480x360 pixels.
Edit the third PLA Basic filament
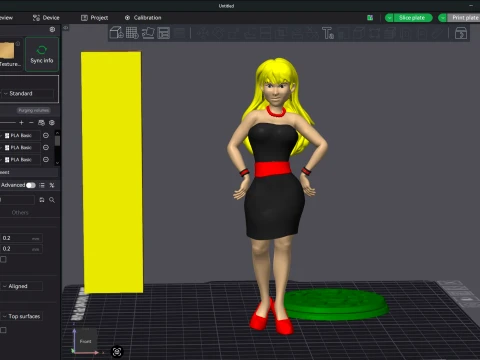46,159
